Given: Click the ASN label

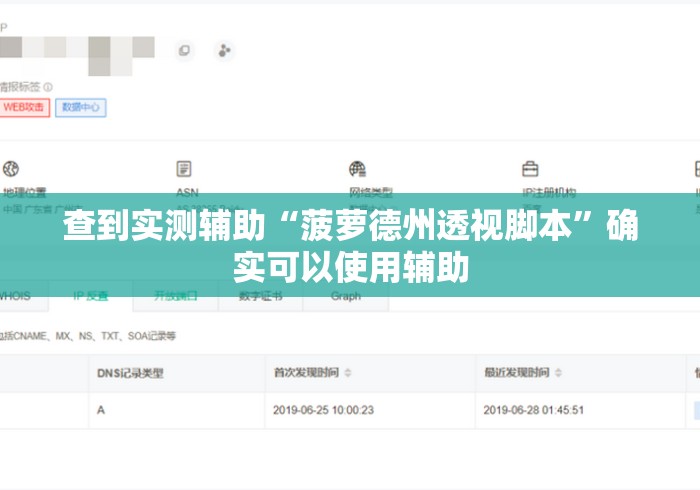Looking at the screenshot, I should click(187, 192).
